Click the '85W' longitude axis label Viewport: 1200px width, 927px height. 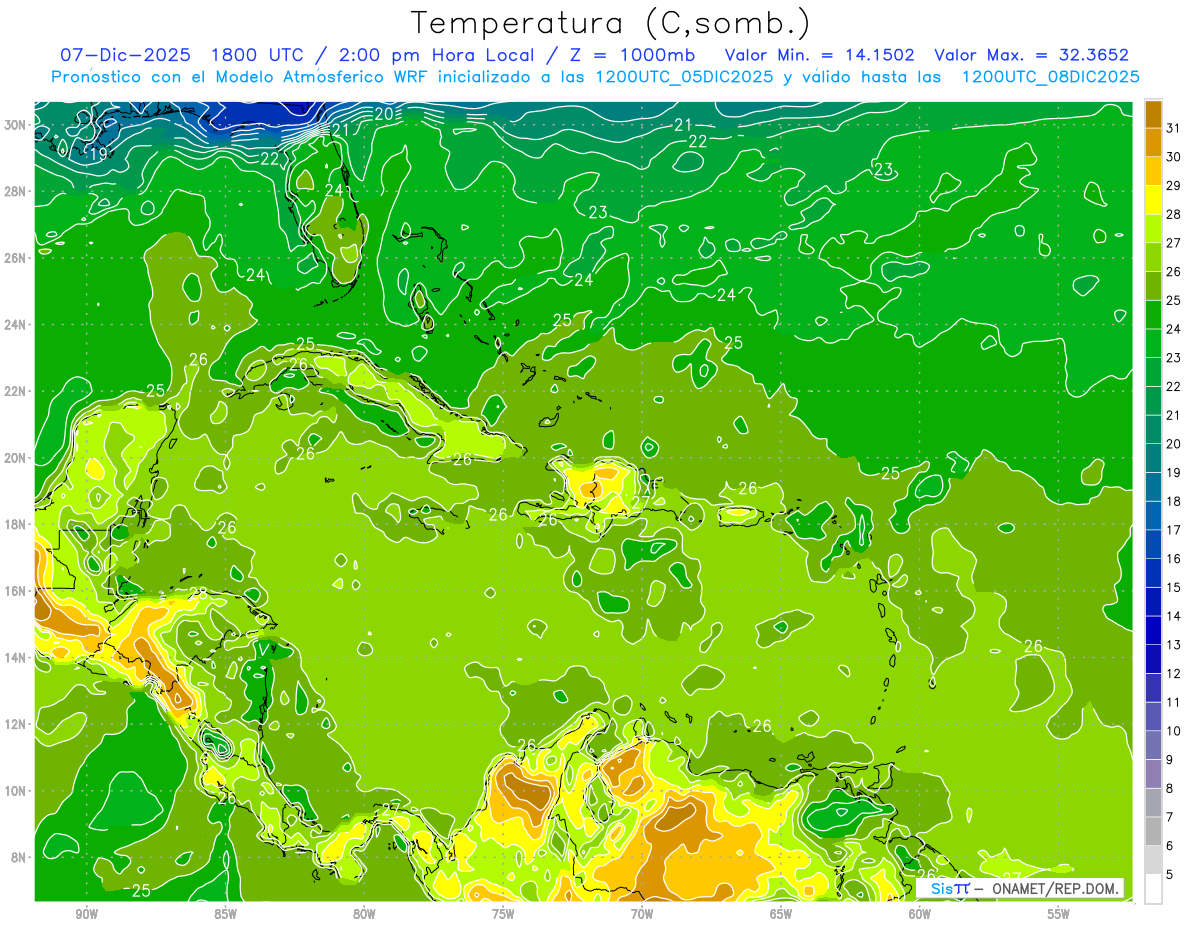point(225,914)
